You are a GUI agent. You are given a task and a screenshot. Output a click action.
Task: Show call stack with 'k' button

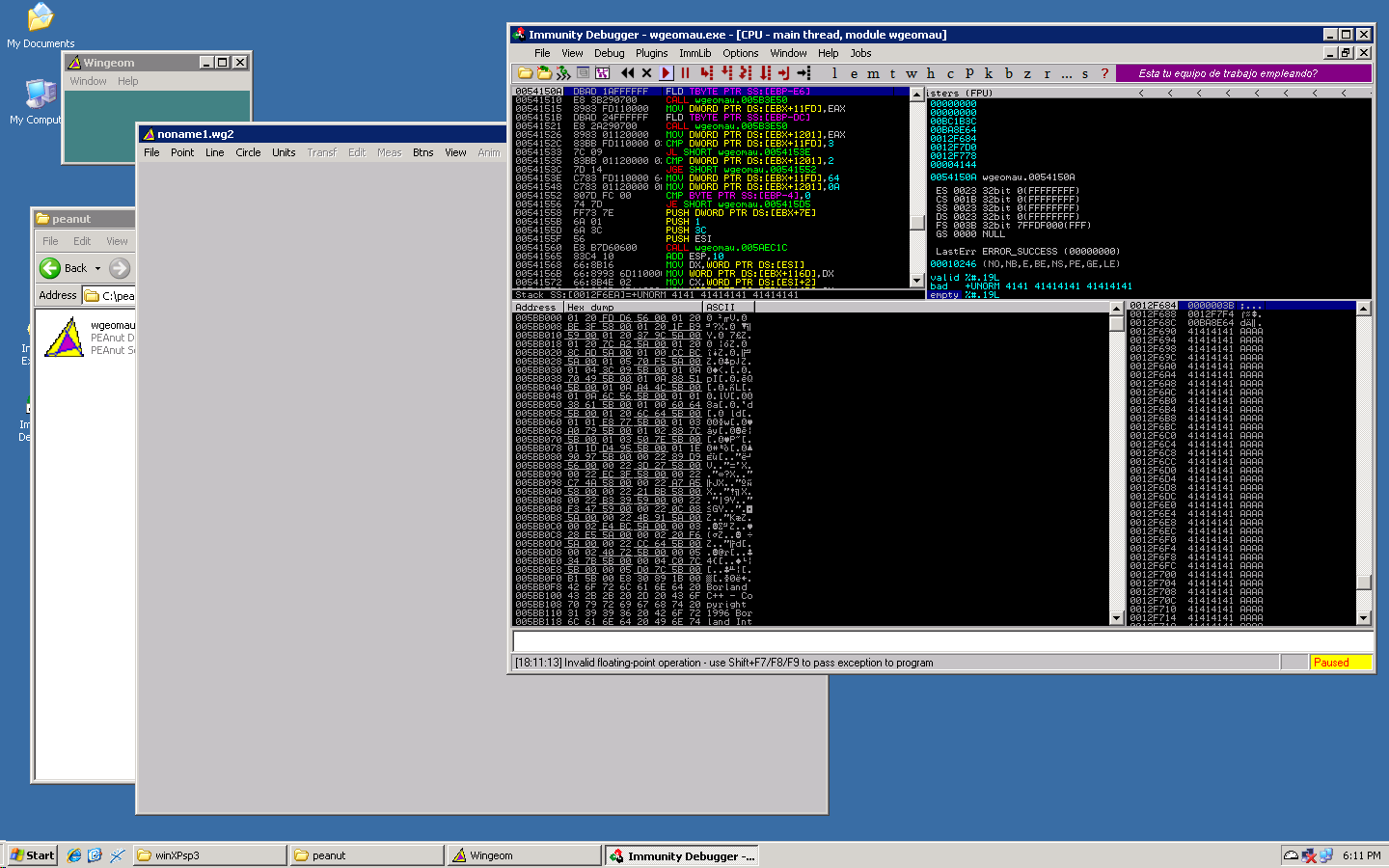[989, 73]
